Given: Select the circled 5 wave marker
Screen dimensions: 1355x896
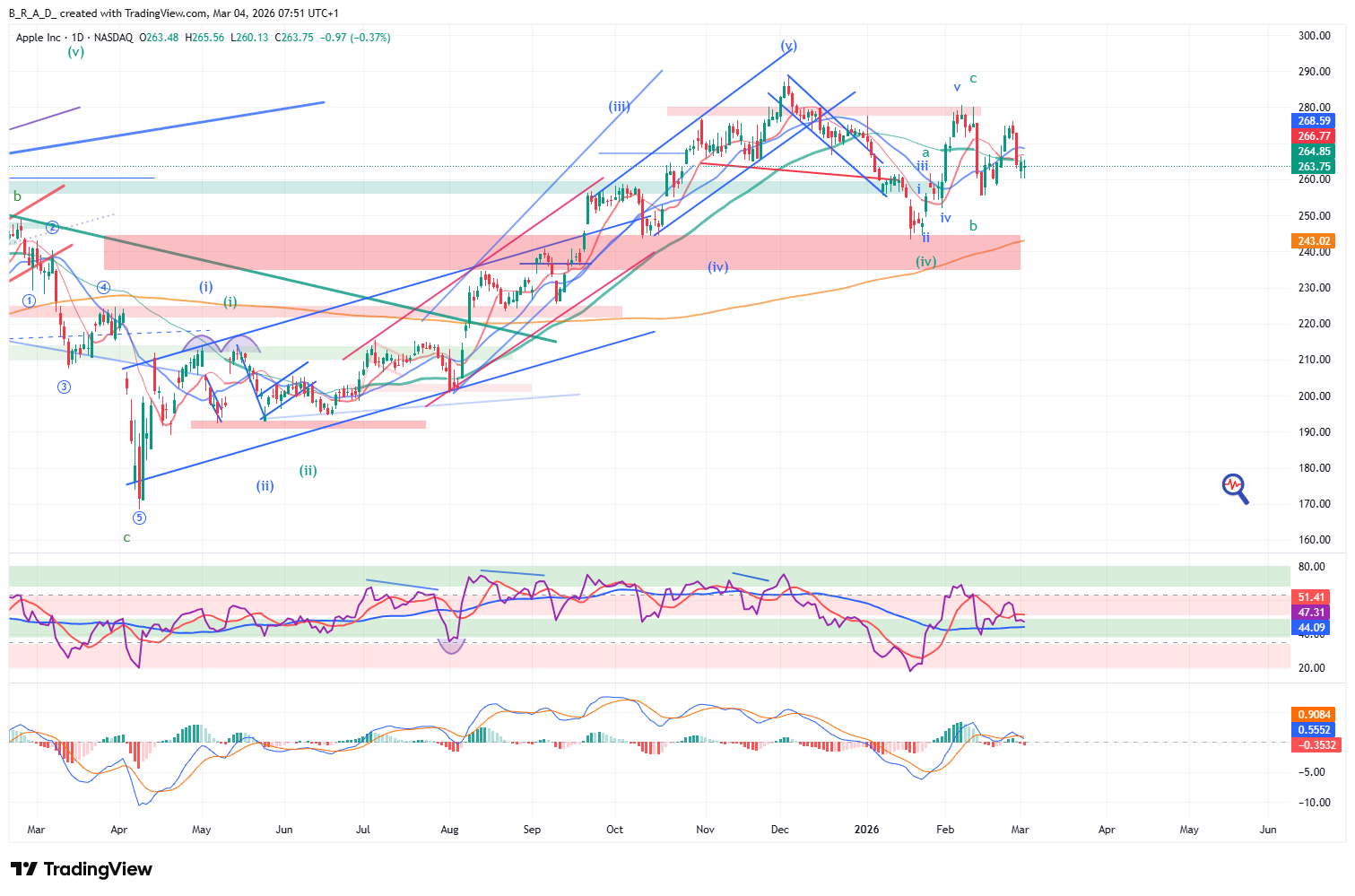Looking at the screenshot, I should [x=139, y=518].
